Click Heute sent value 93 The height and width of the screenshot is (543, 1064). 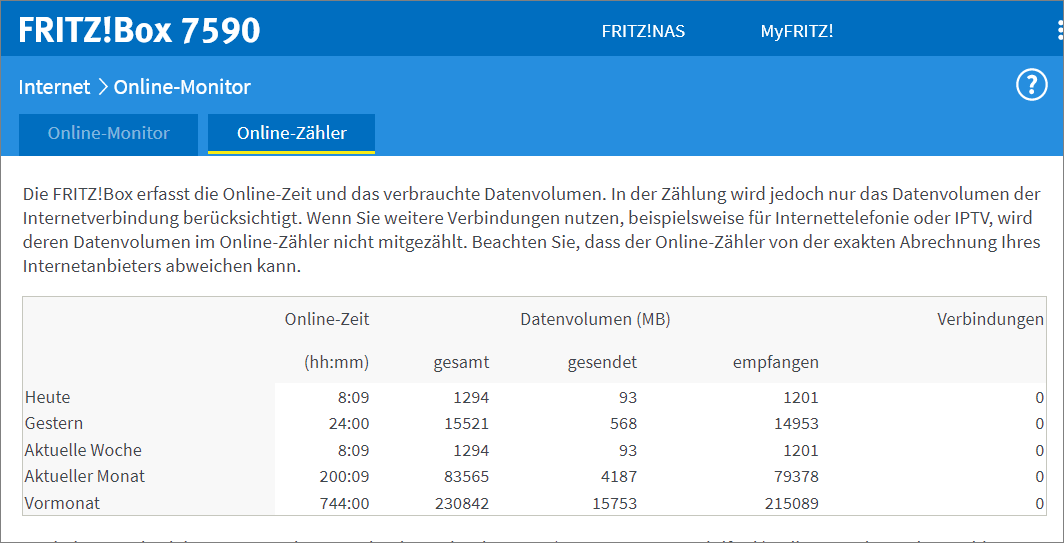[628, 397]
